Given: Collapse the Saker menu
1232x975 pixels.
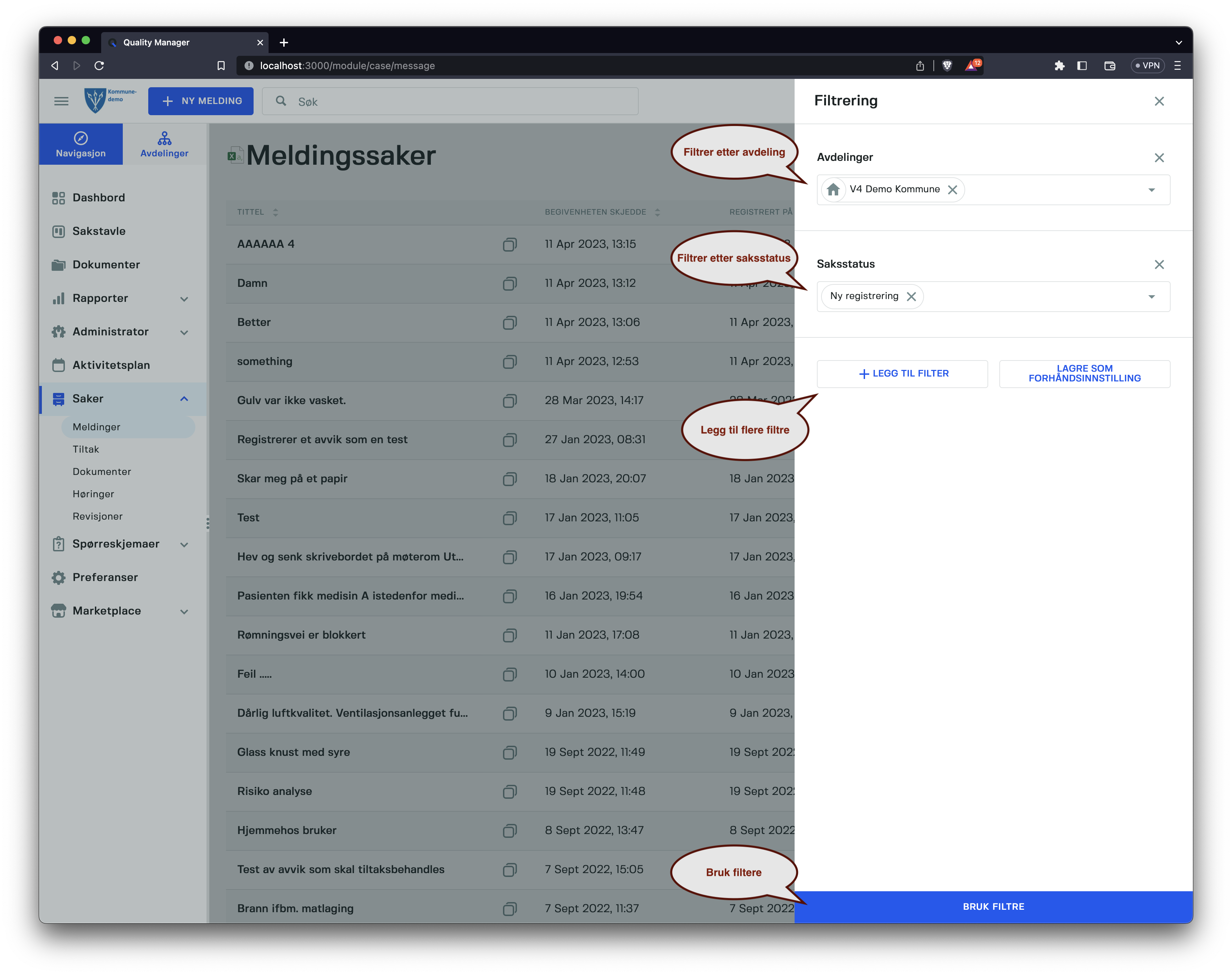Looking at the screenshot, I should point(184,399).
